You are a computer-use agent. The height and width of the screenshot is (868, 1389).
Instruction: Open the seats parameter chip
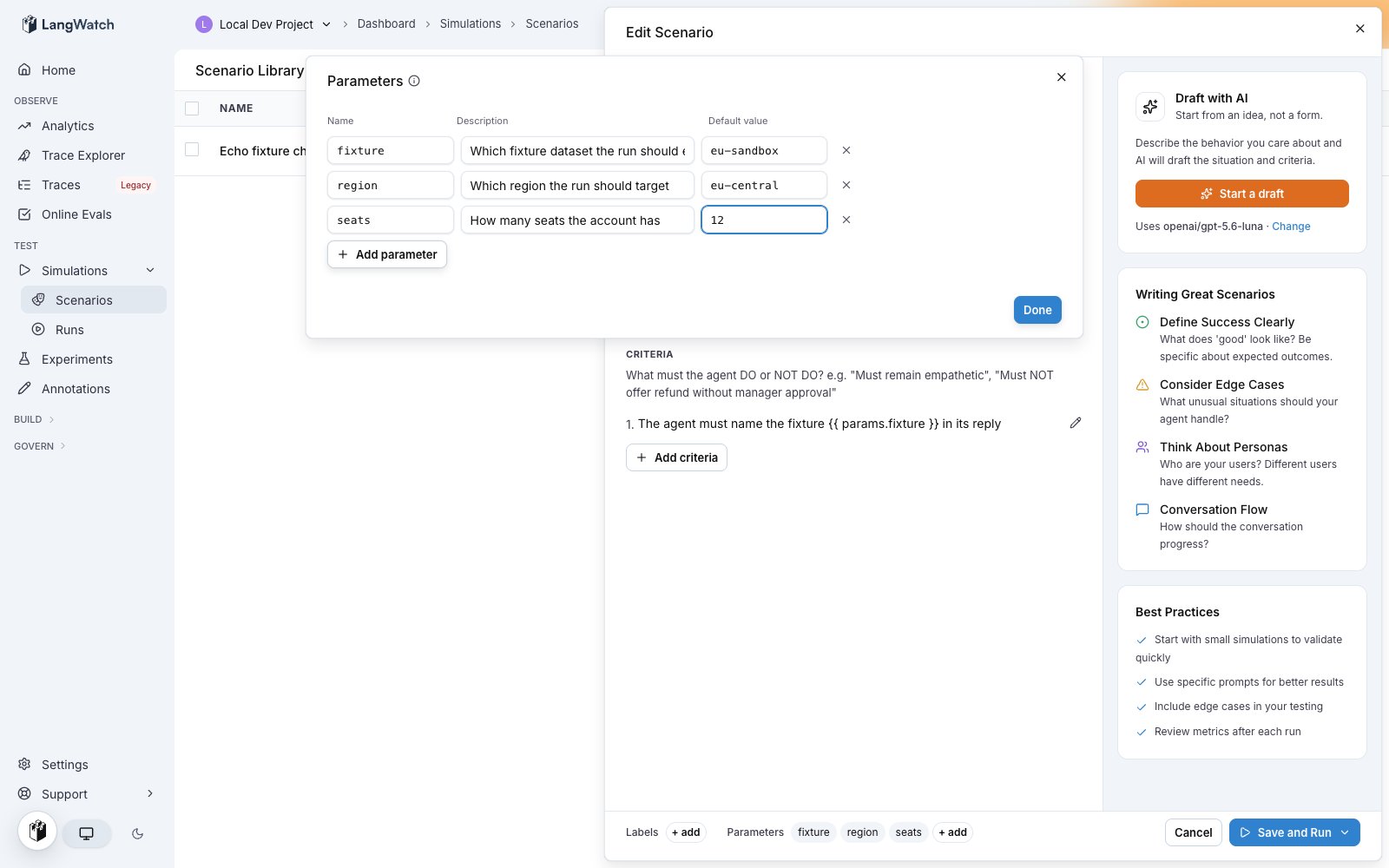click(x=908, y=832)
